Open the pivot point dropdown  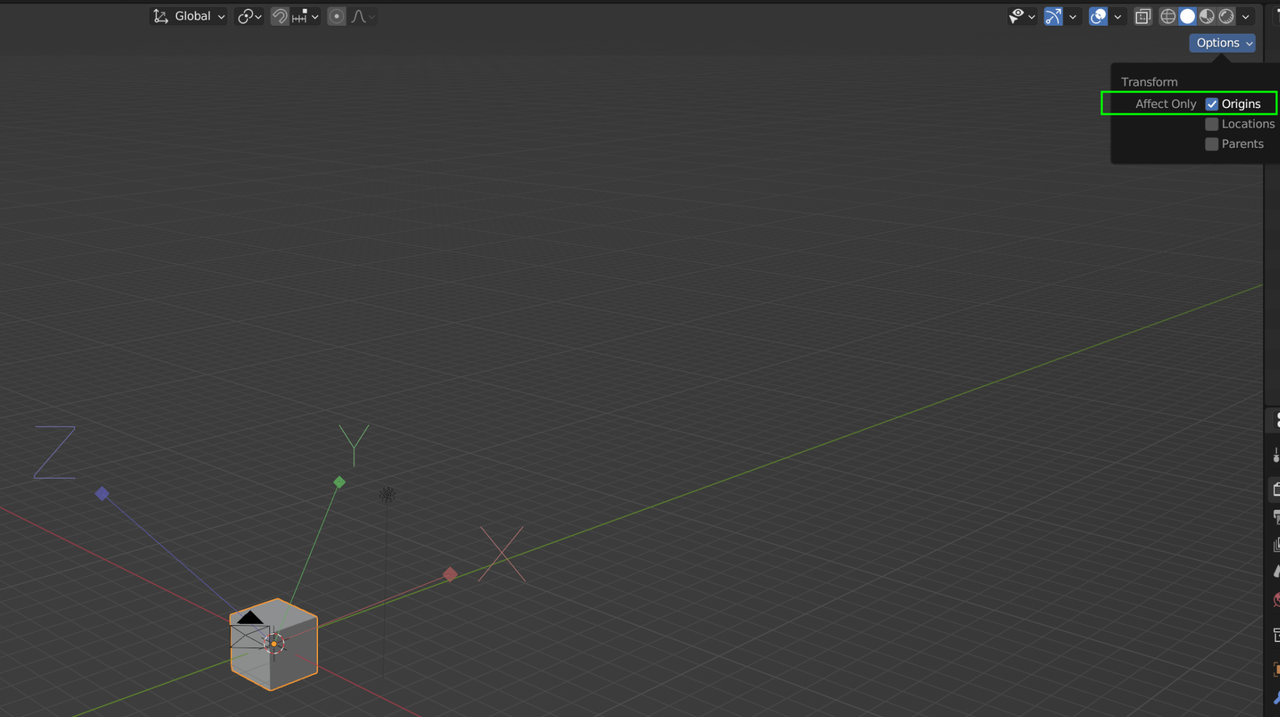click(249, 16)
